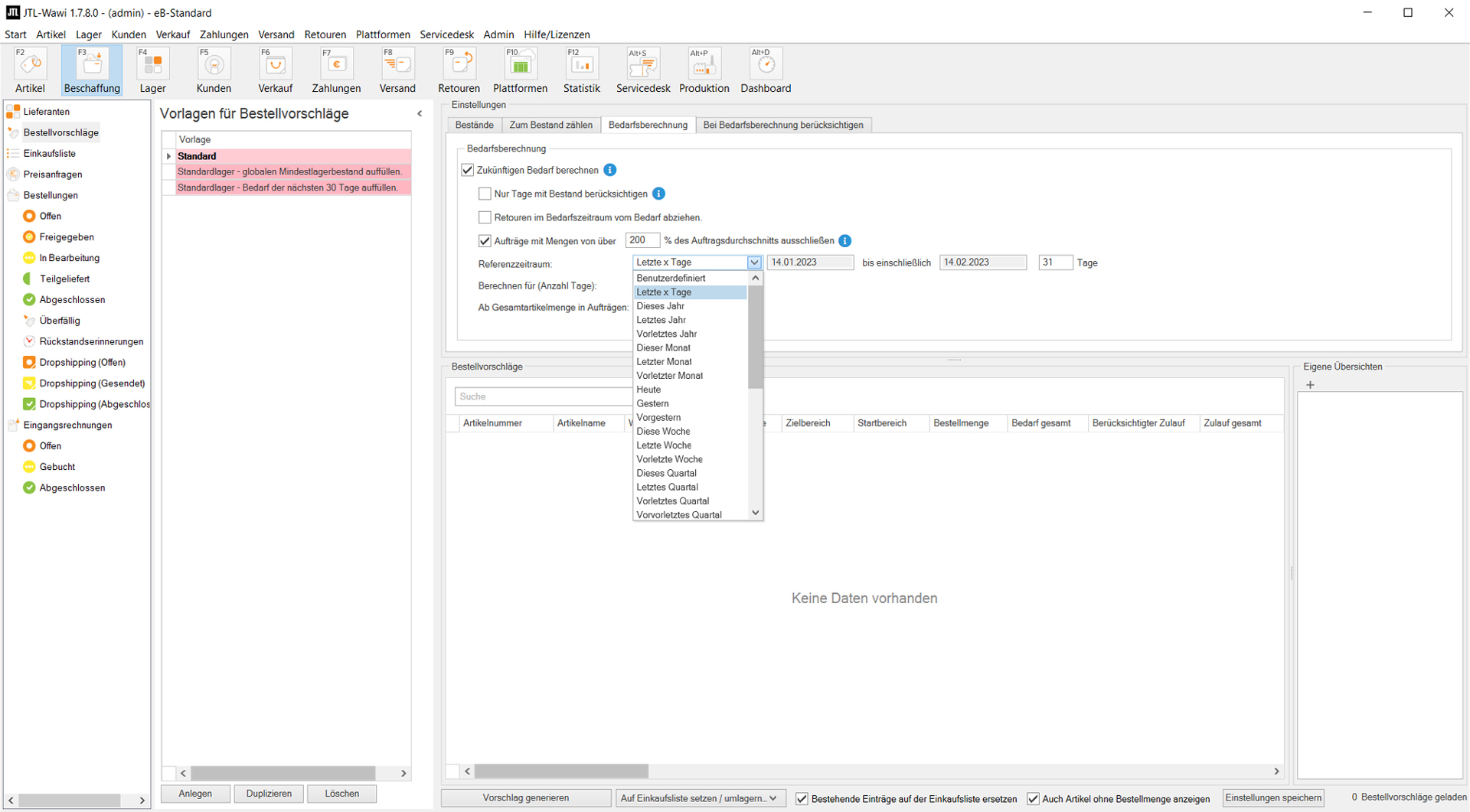This screenshot has width=1470, height=812.
Task: Select Letztes Quartal in the Referenzzeitraum list
Action: tap(667, 487)
